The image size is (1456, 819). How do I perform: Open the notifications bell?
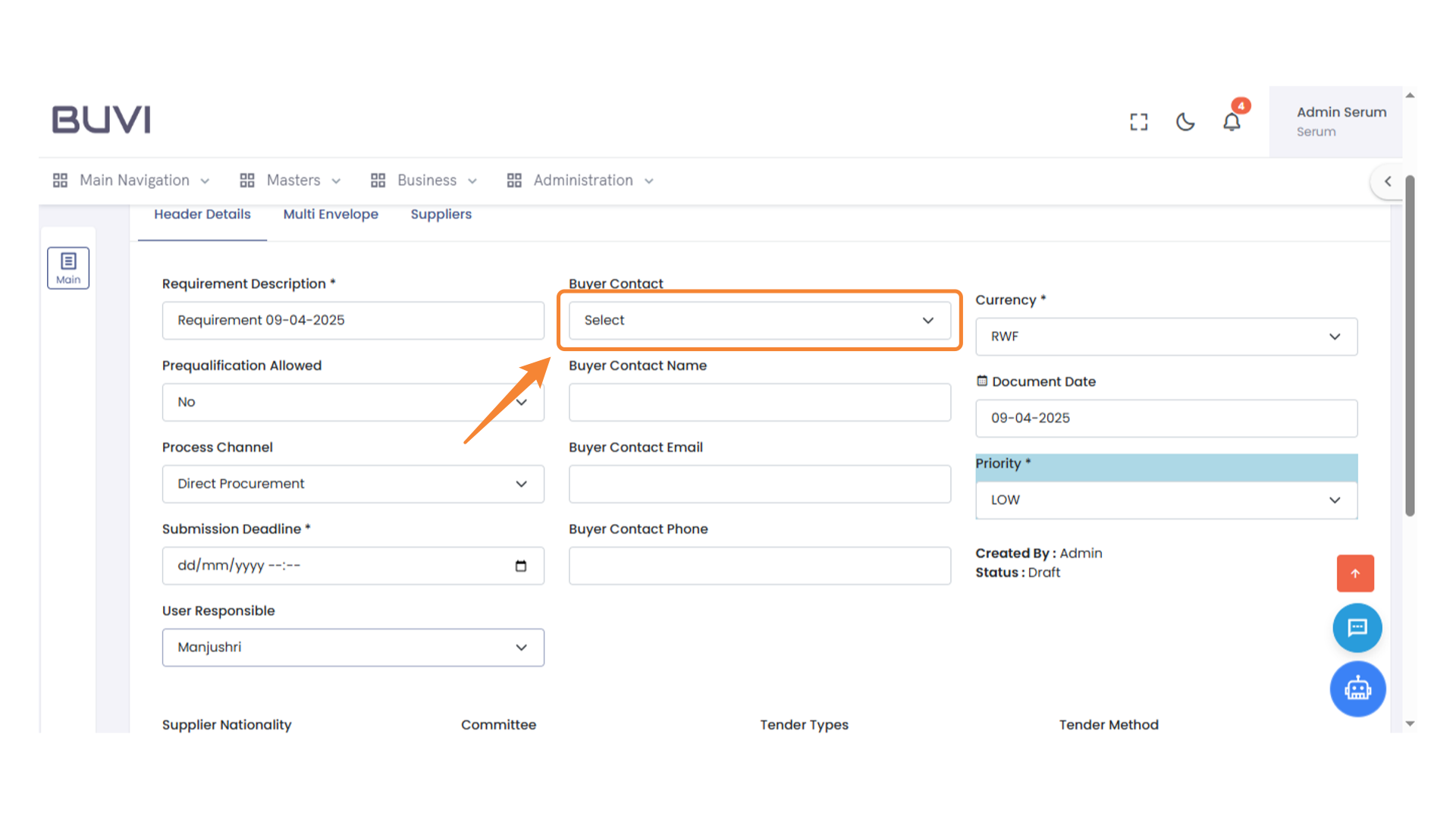coord(1232,122)
